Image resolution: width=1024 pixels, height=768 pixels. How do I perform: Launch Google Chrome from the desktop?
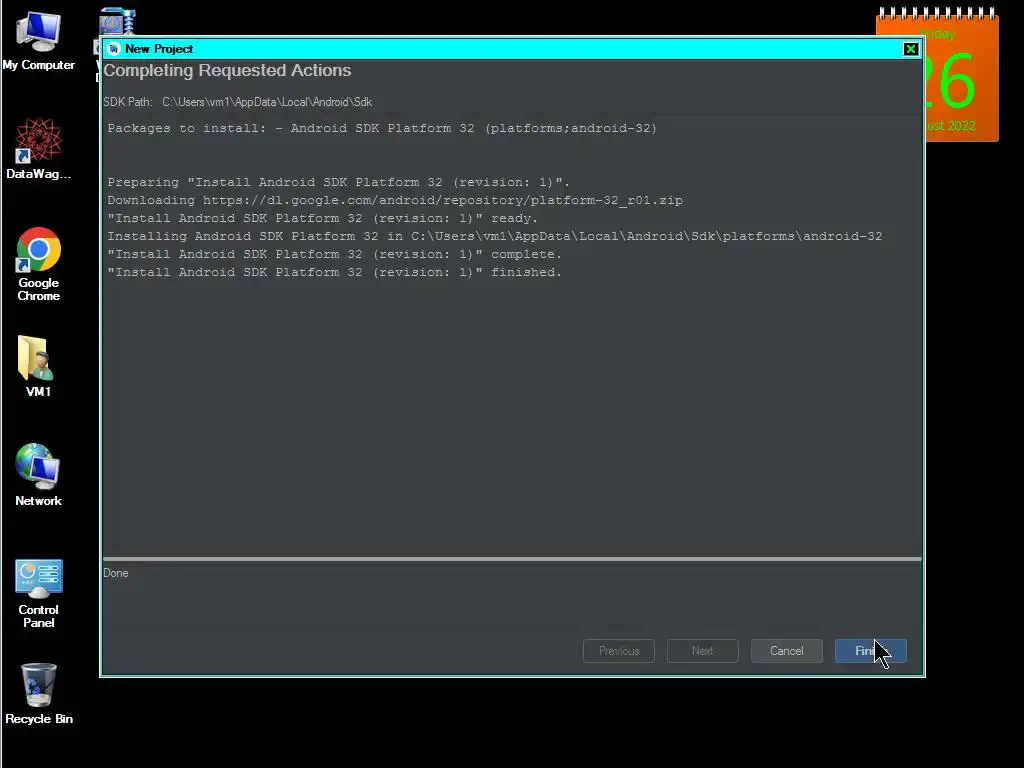coord(39,264)
